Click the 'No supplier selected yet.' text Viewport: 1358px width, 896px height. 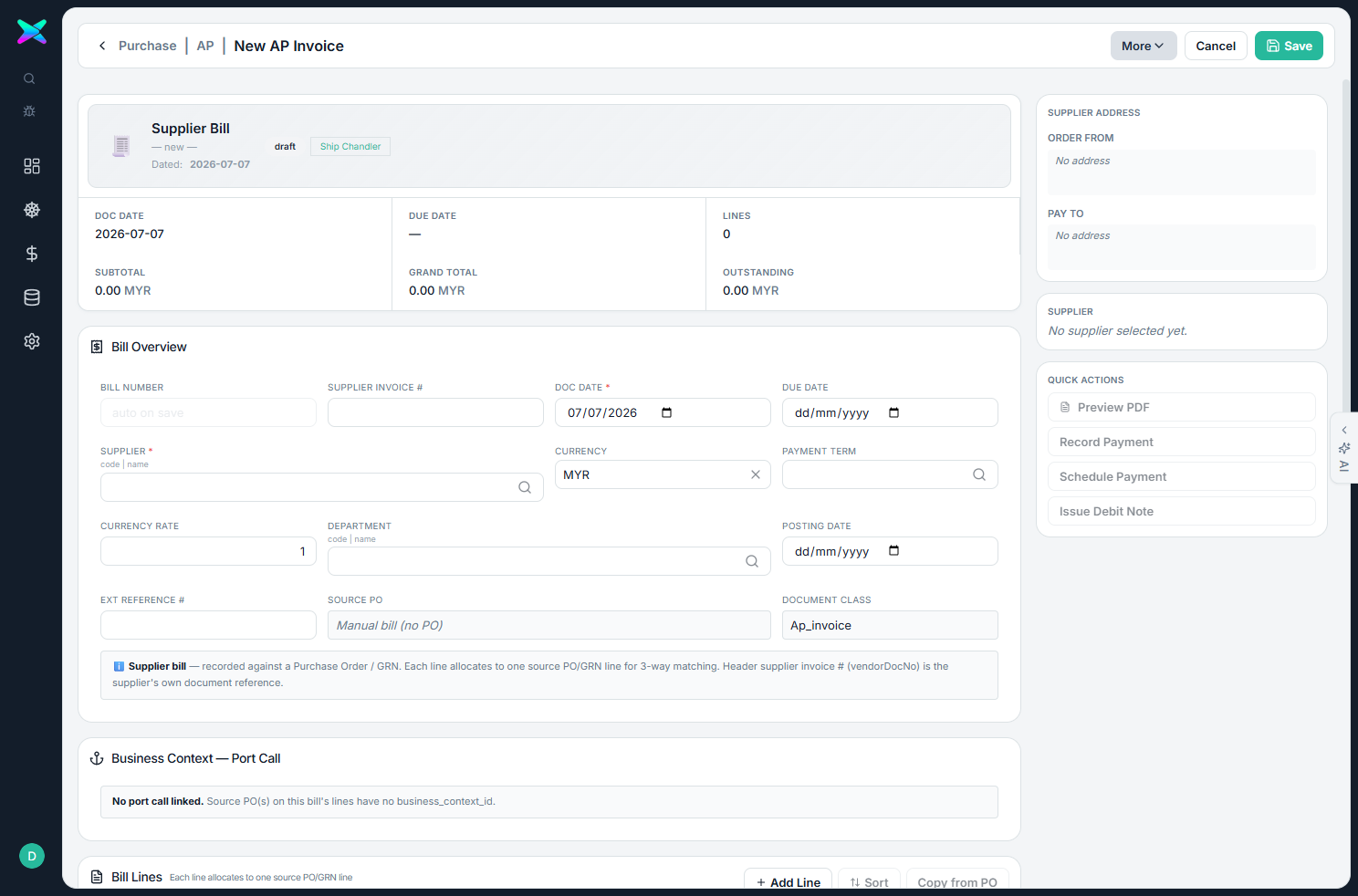[x=1118, y=331]
